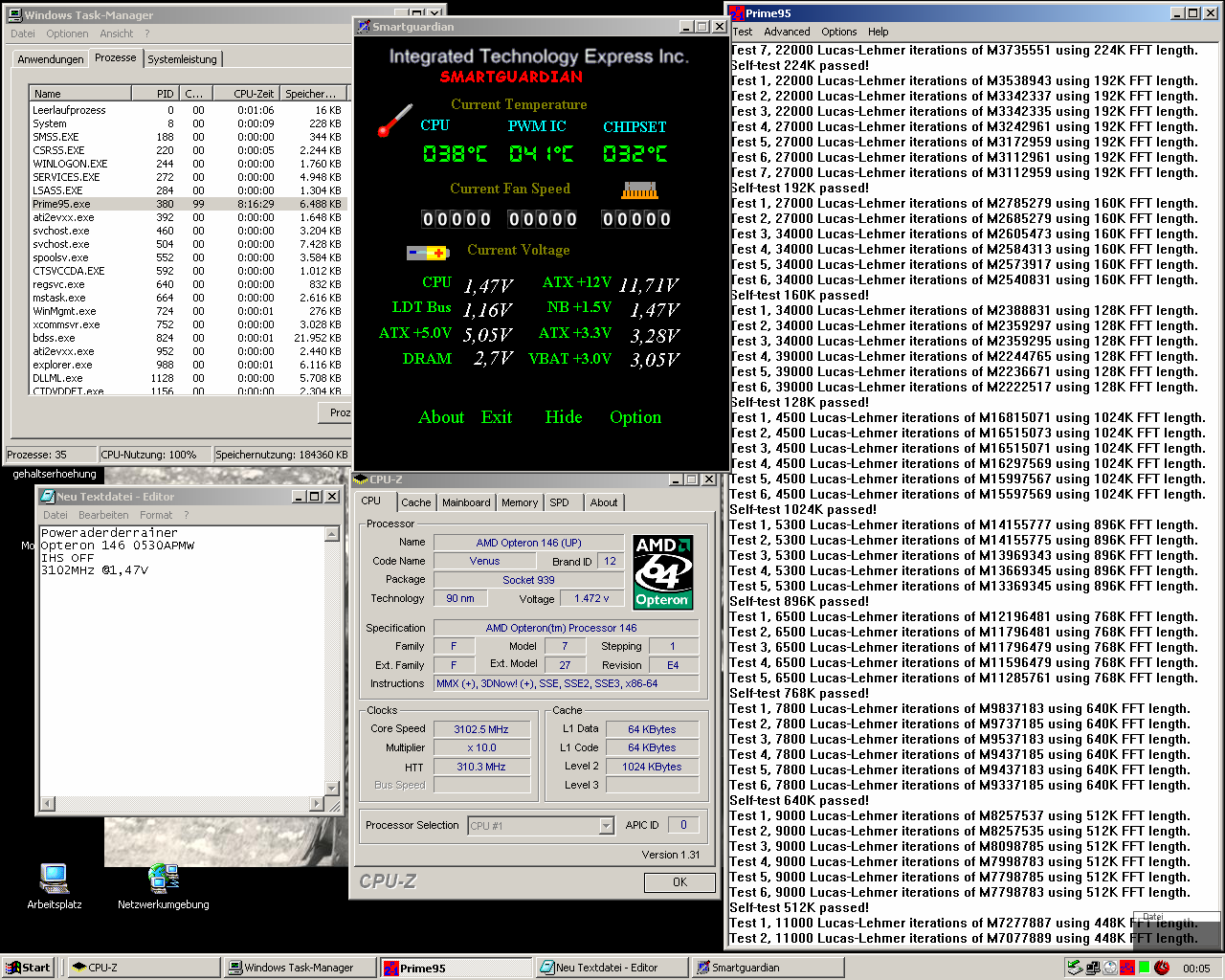Open the Arbeitsplatz desktop icon
Viewport: 1225px width, 980px height.
click(x=54, y=879)
